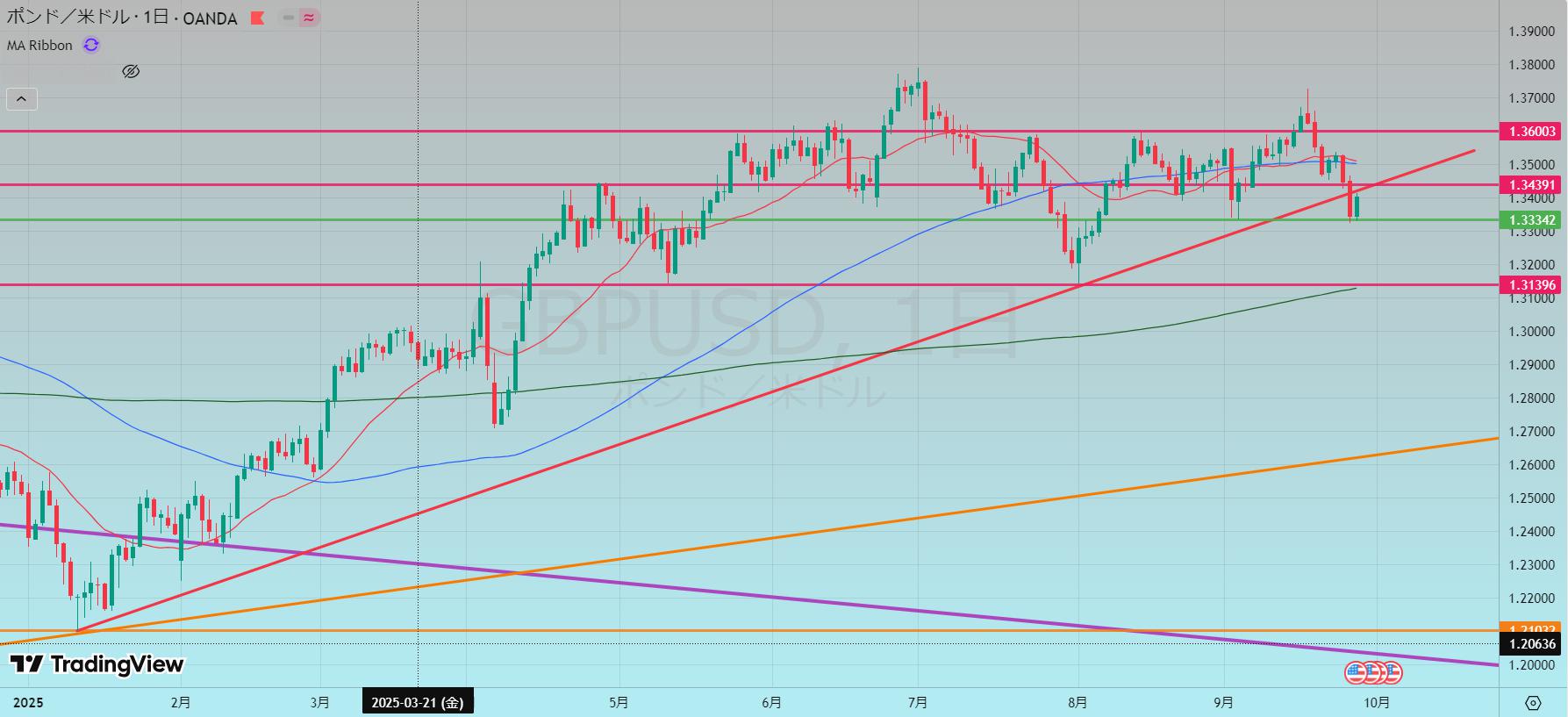
Task: Select the 1.36003 pink price label
Action: tap(1532, 132)
